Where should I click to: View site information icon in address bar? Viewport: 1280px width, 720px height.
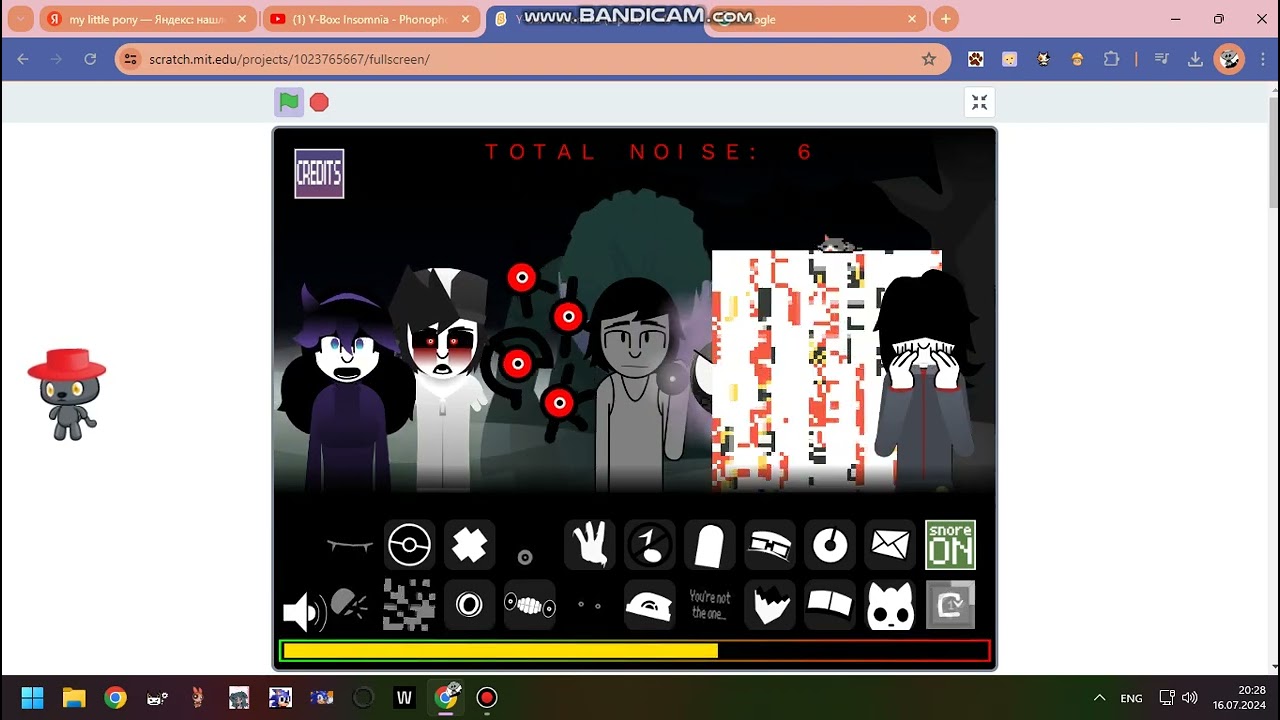coord(131,59)
